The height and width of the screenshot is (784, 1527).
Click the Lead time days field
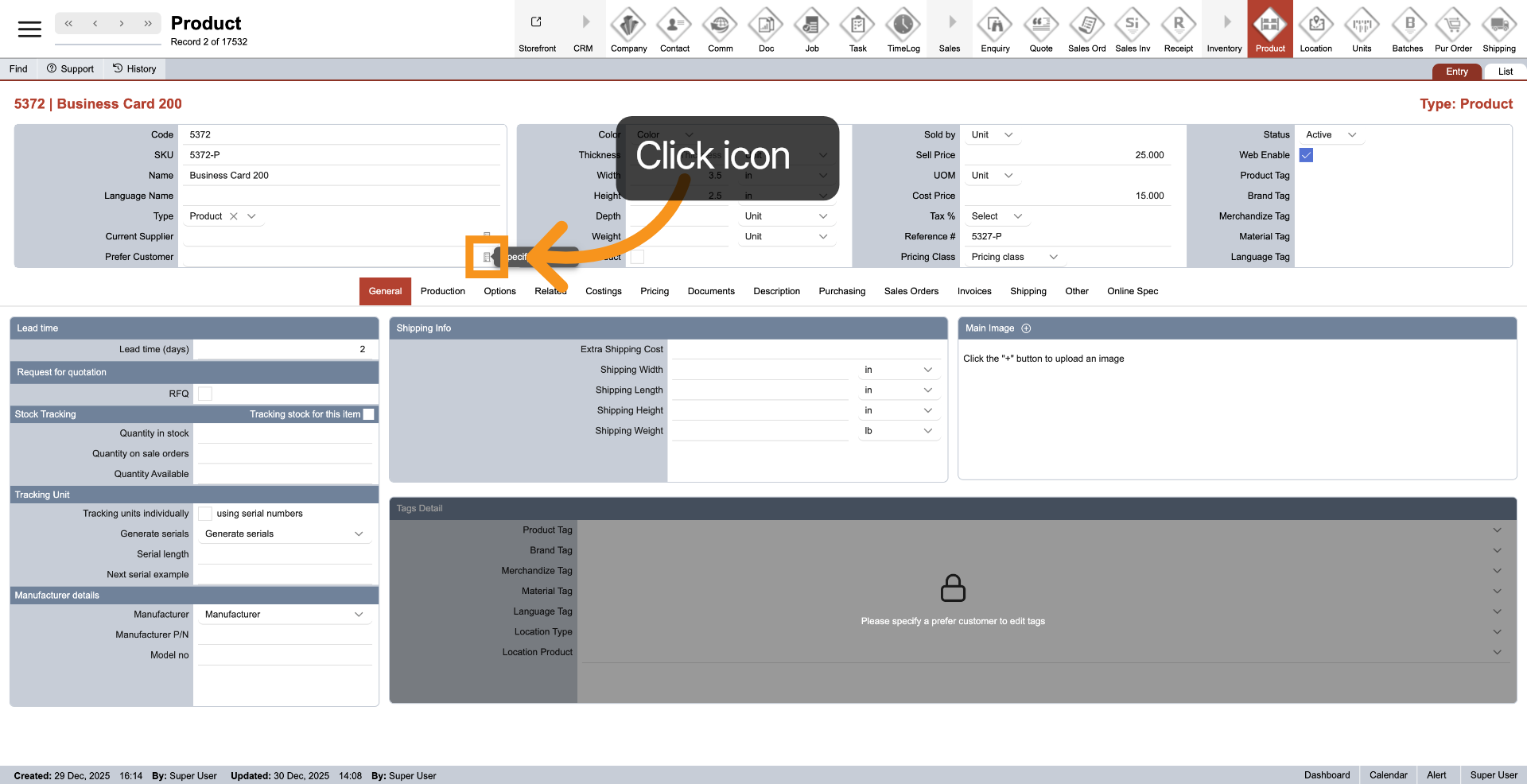coord(283,349)
